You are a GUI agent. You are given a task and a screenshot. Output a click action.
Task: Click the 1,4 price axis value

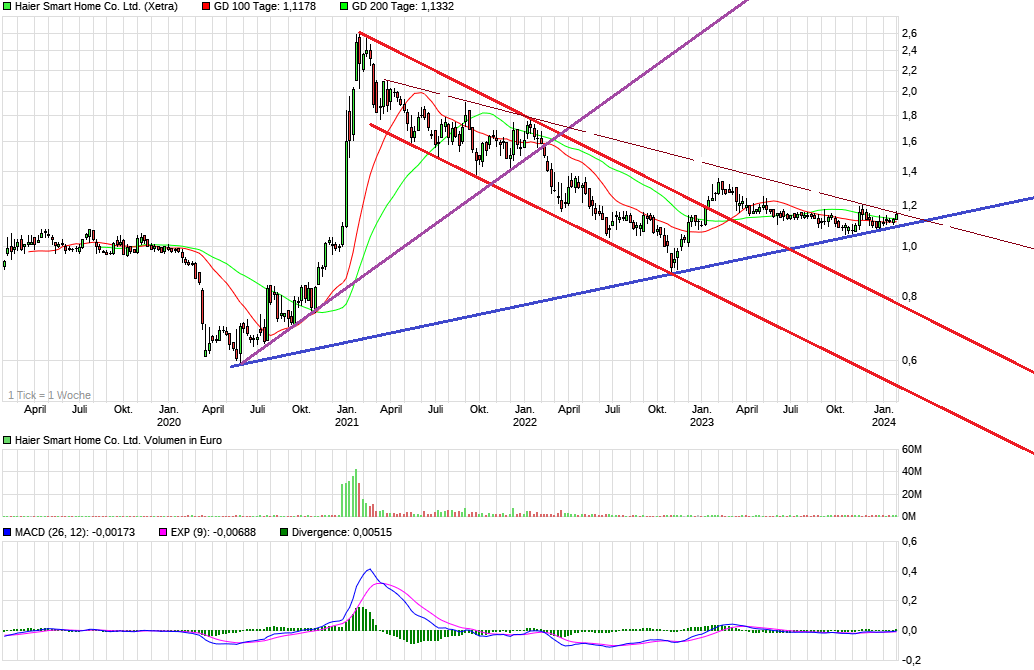909,171
